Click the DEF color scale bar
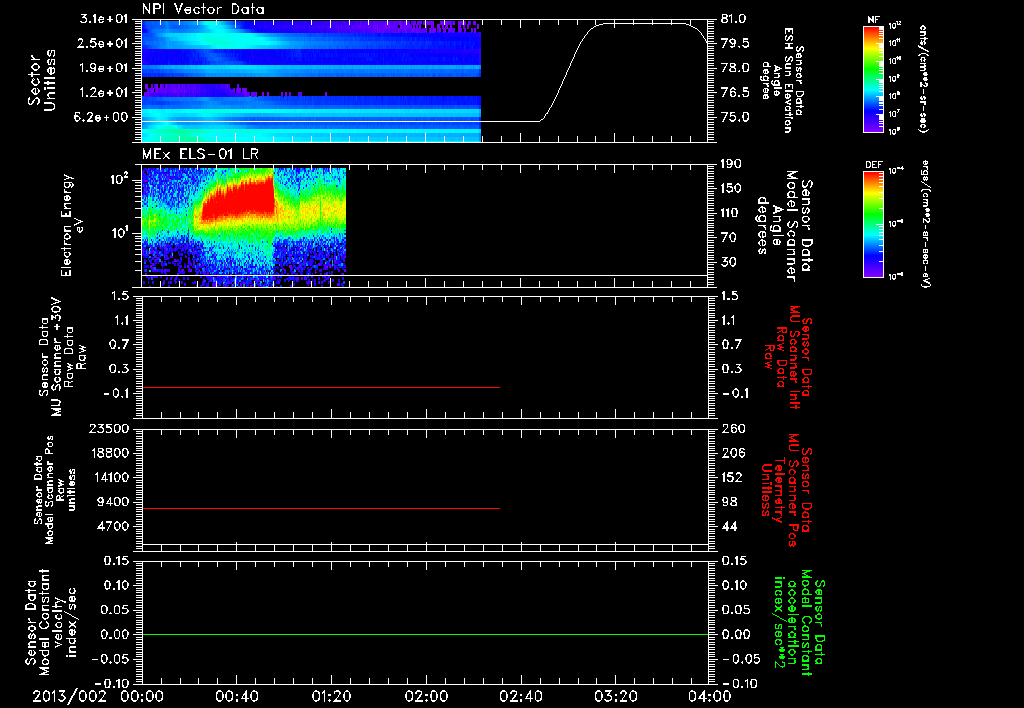The image size is (1024, 708). (873, 224)
